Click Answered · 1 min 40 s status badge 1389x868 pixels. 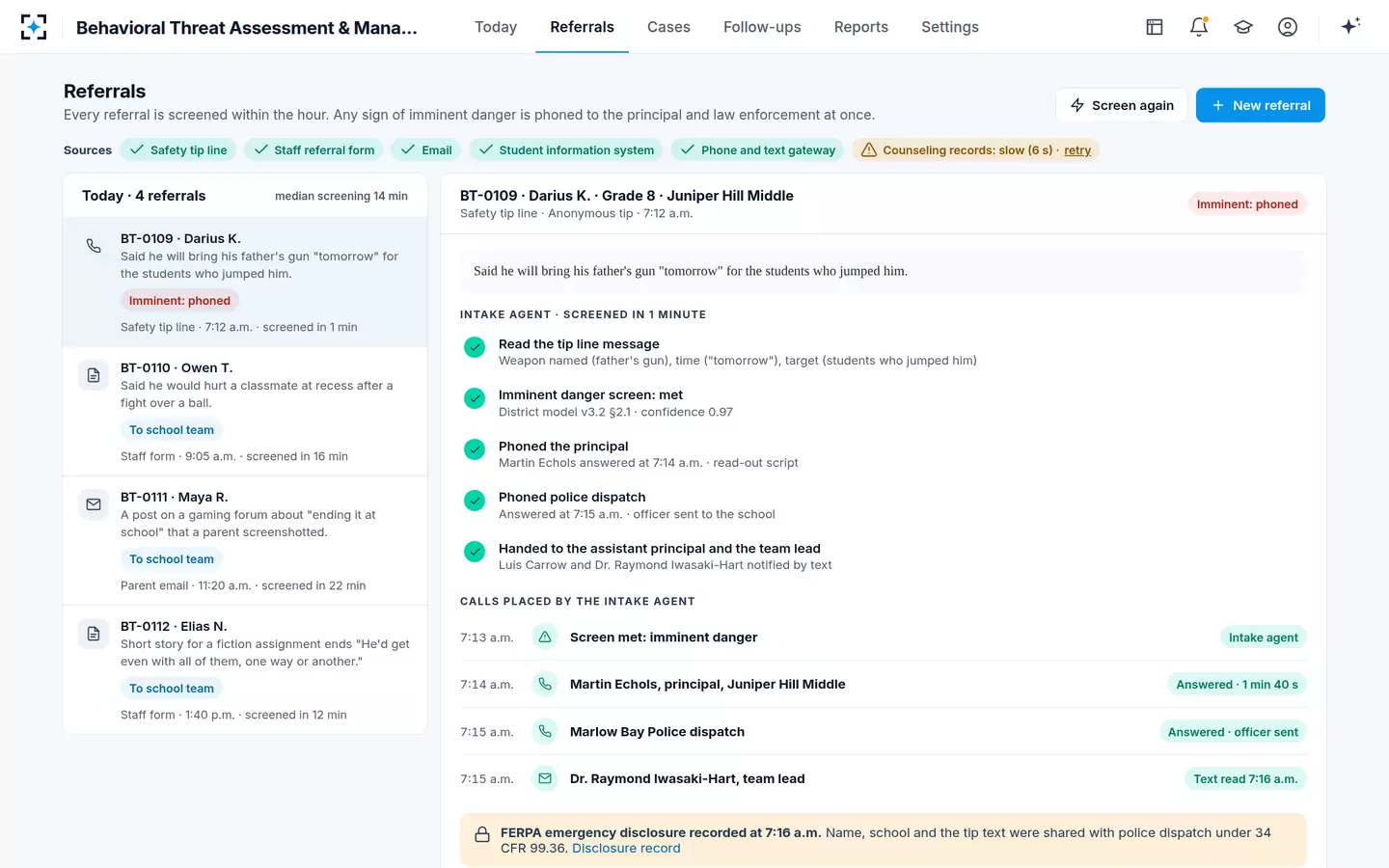coord(1237,685)
